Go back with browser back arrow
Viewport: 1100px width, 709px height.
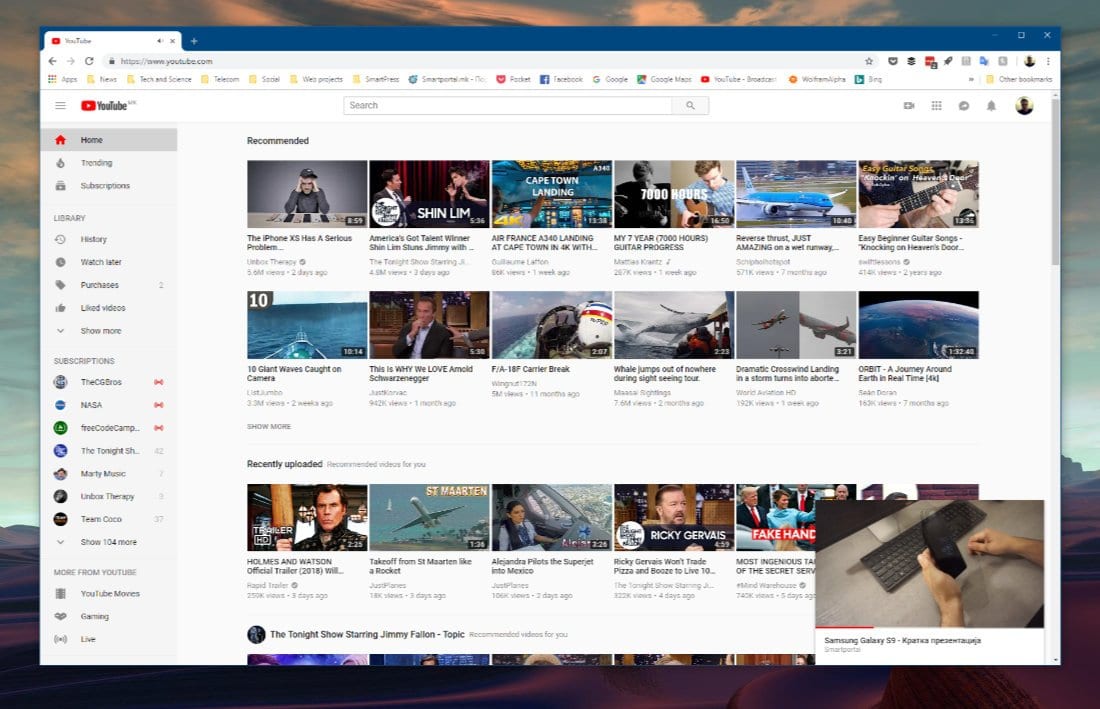(x=53, y=61)
